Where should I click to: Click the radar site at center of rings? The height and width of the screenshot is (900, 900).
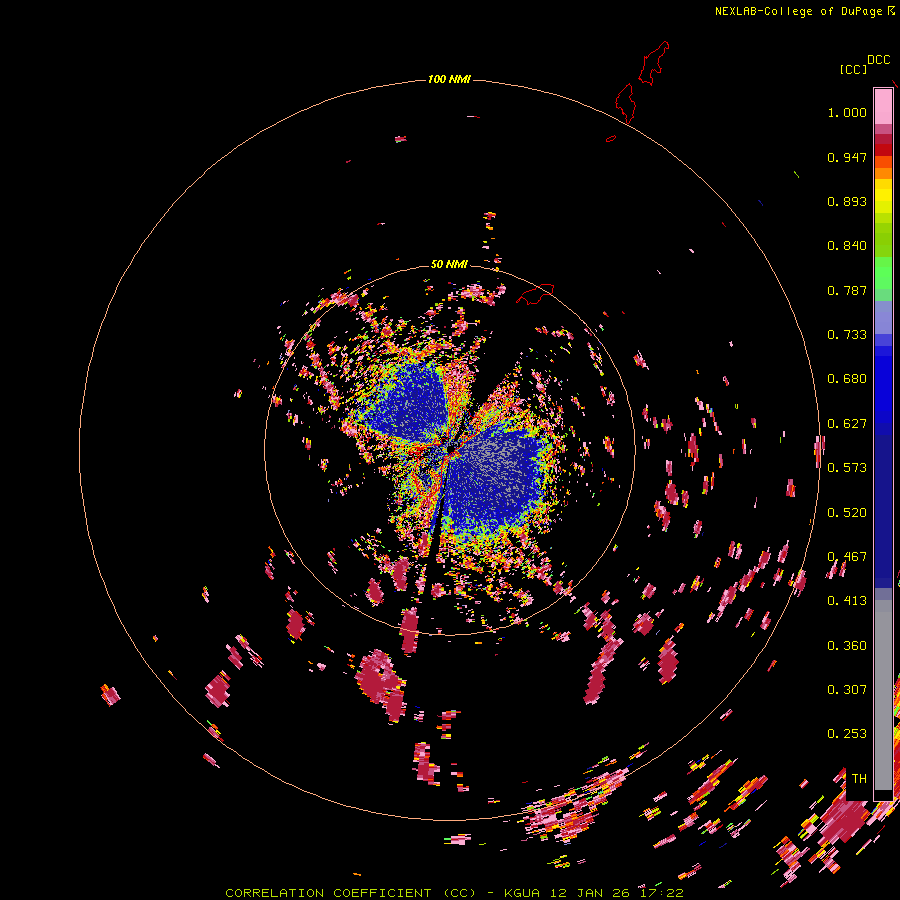450,450
